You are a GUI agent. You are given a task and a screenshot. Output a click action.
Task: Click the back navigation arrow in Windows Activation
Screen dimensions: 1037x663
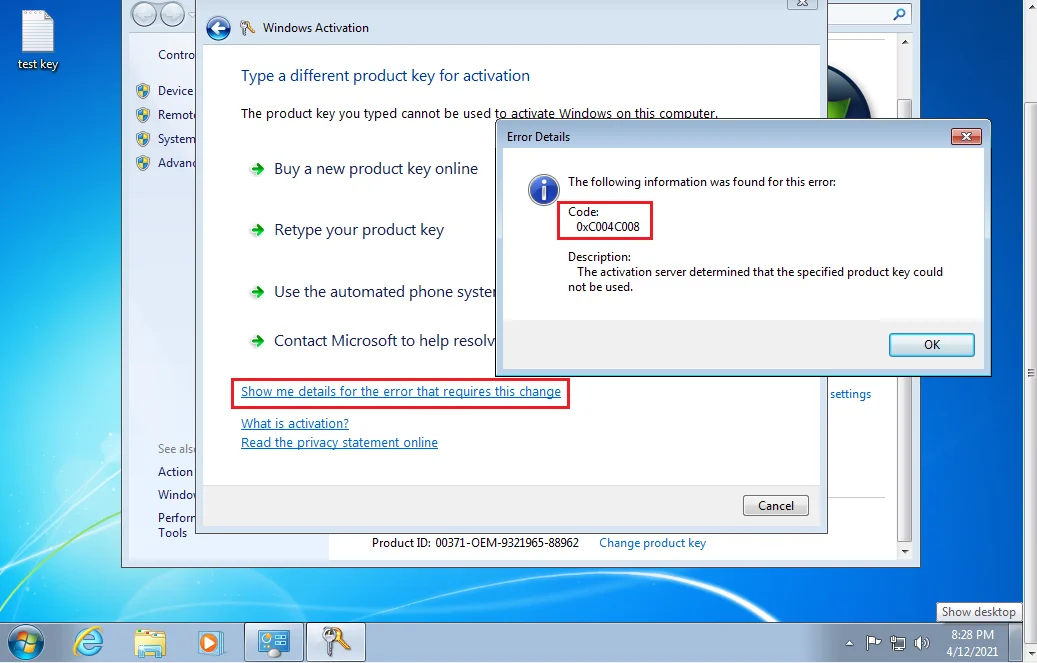point(218,28)
